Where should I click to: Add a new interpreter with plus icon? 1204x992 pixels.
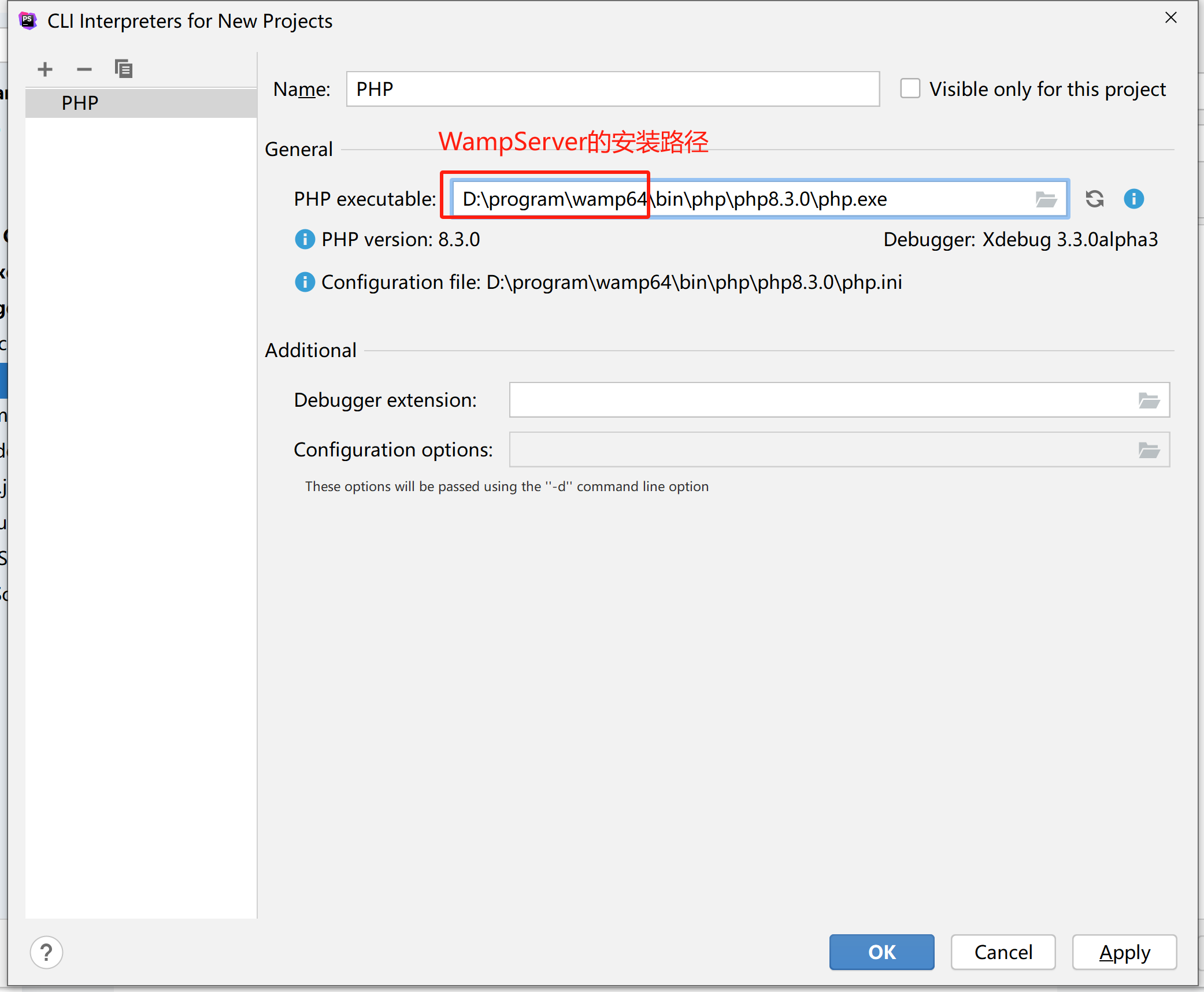pos(45,69)
